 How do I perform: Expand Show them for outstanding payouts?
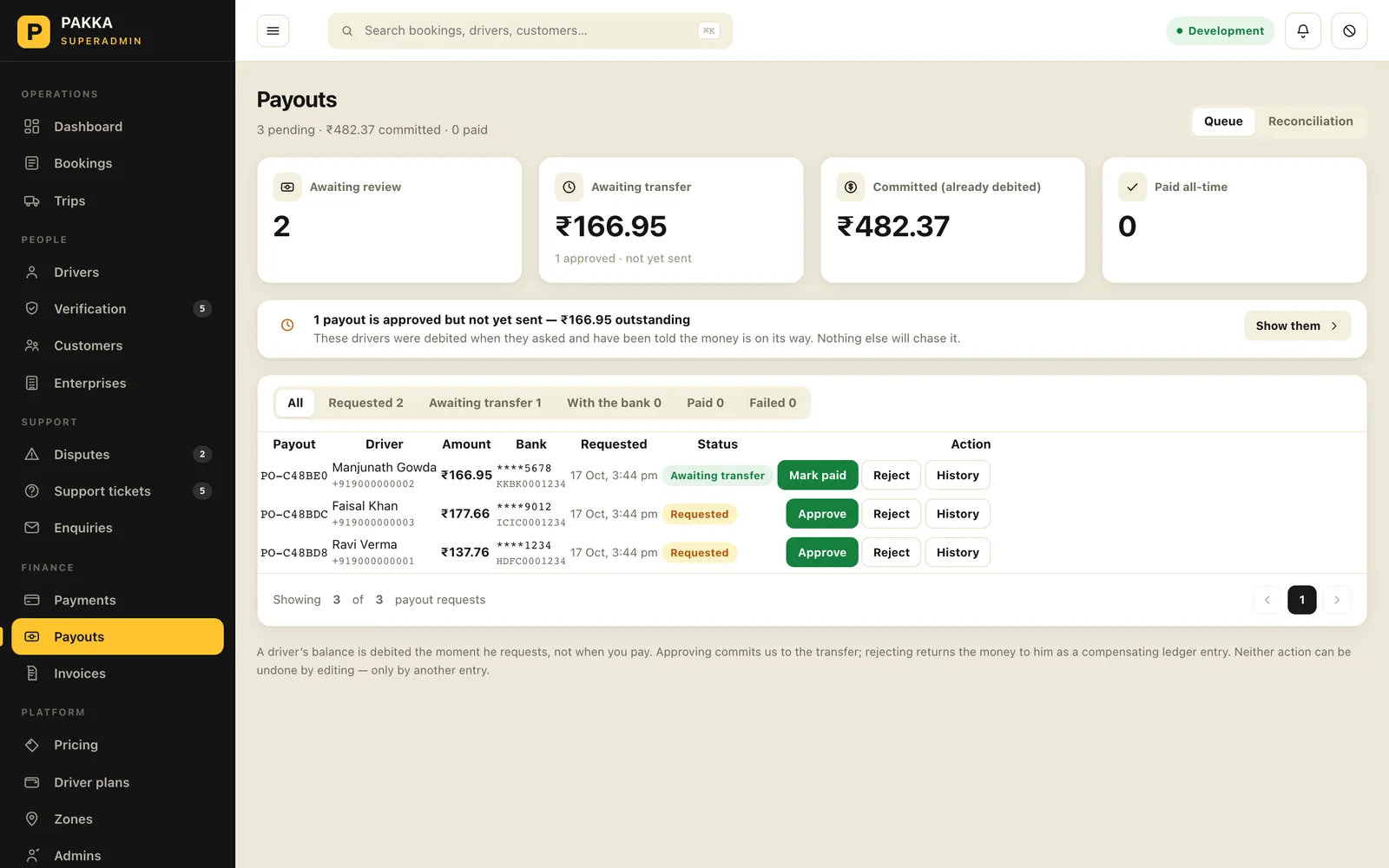(x=1297, y=325)
